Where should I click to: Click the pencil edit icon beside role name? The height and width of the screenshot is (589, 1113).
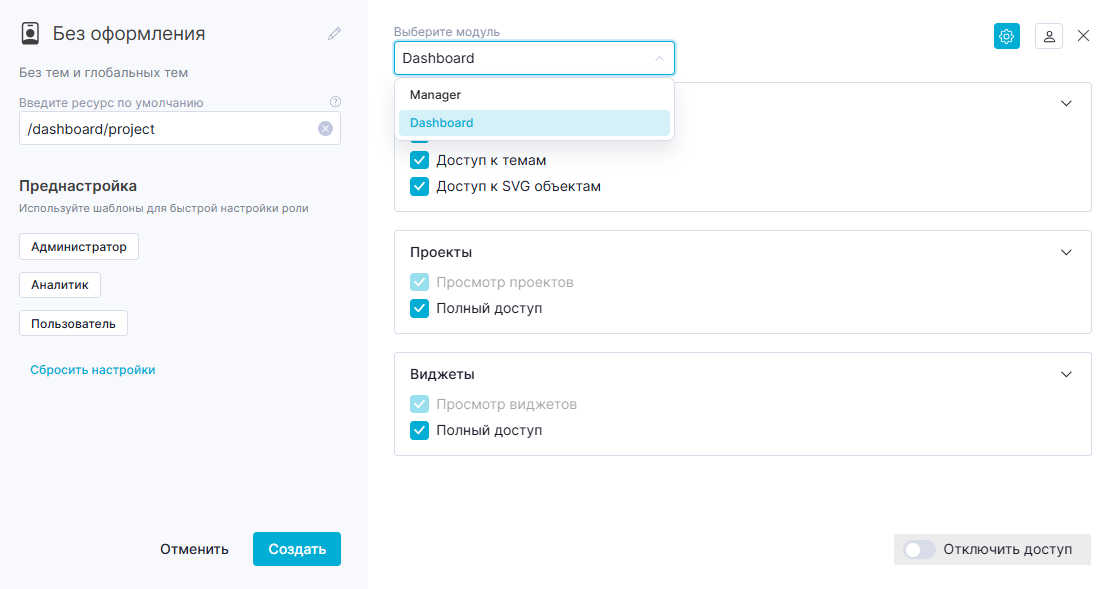[x=334, y=34]
